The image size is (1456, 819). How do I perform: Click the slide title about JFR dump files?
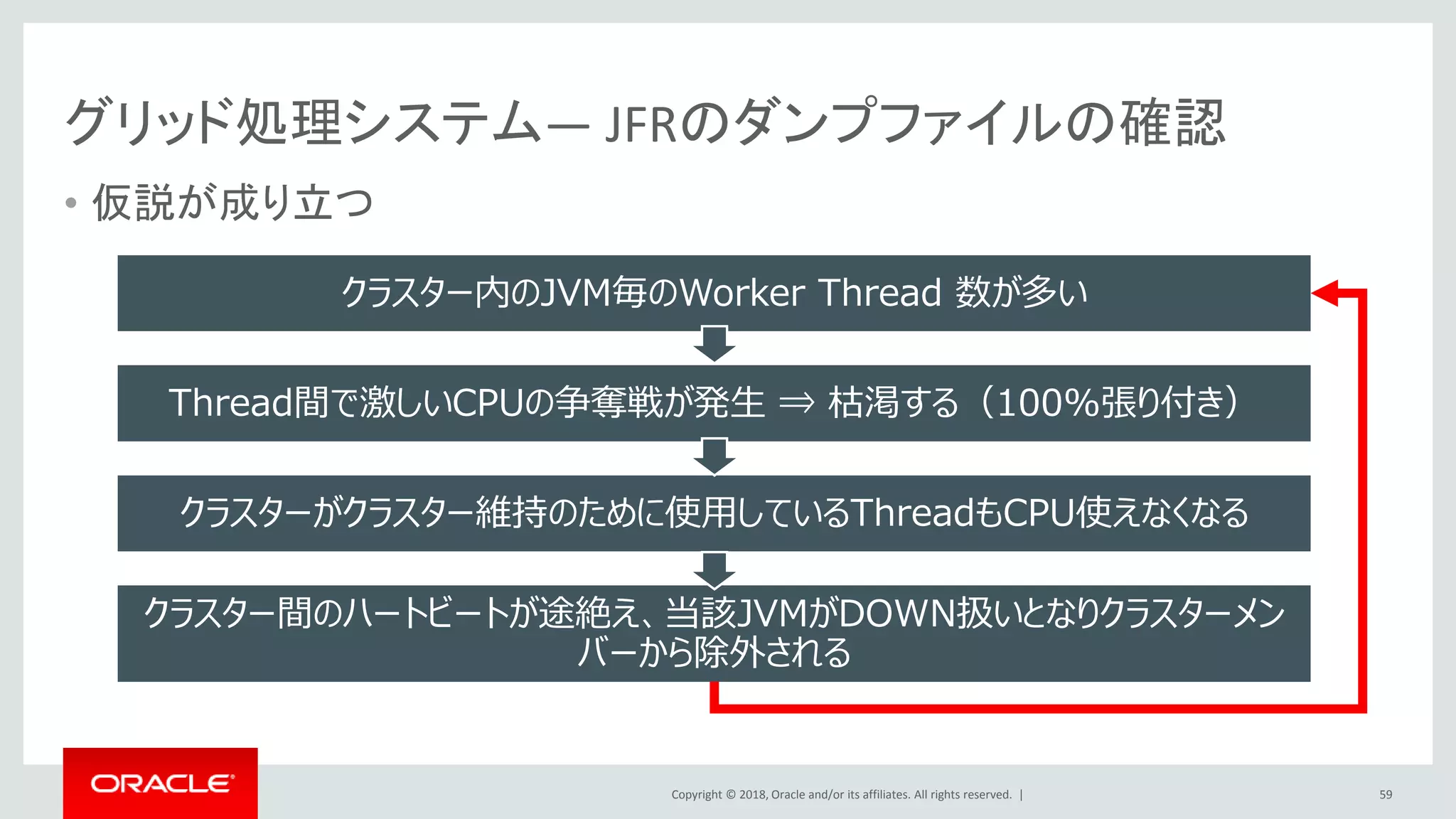(x=646, y=122)
